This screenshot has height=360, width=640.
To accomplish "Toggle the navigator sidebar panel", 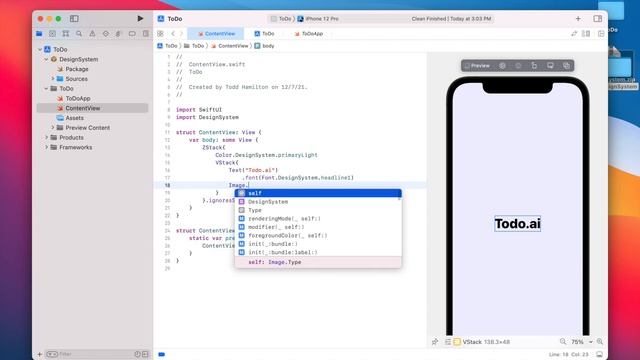I will pos(74,18).
